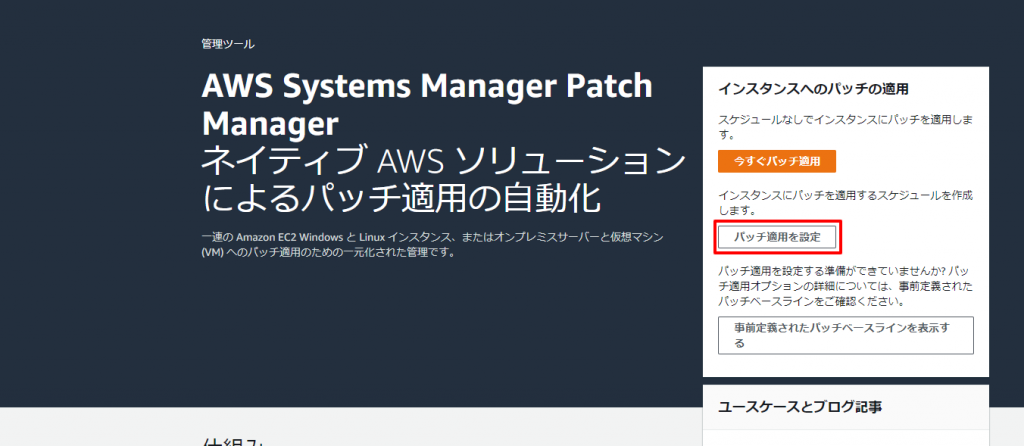The height and width of the screenshot is (446, 1024).
Task: Click the ユースケースとブログ記事 section header
Action: [x=800, y=407]
